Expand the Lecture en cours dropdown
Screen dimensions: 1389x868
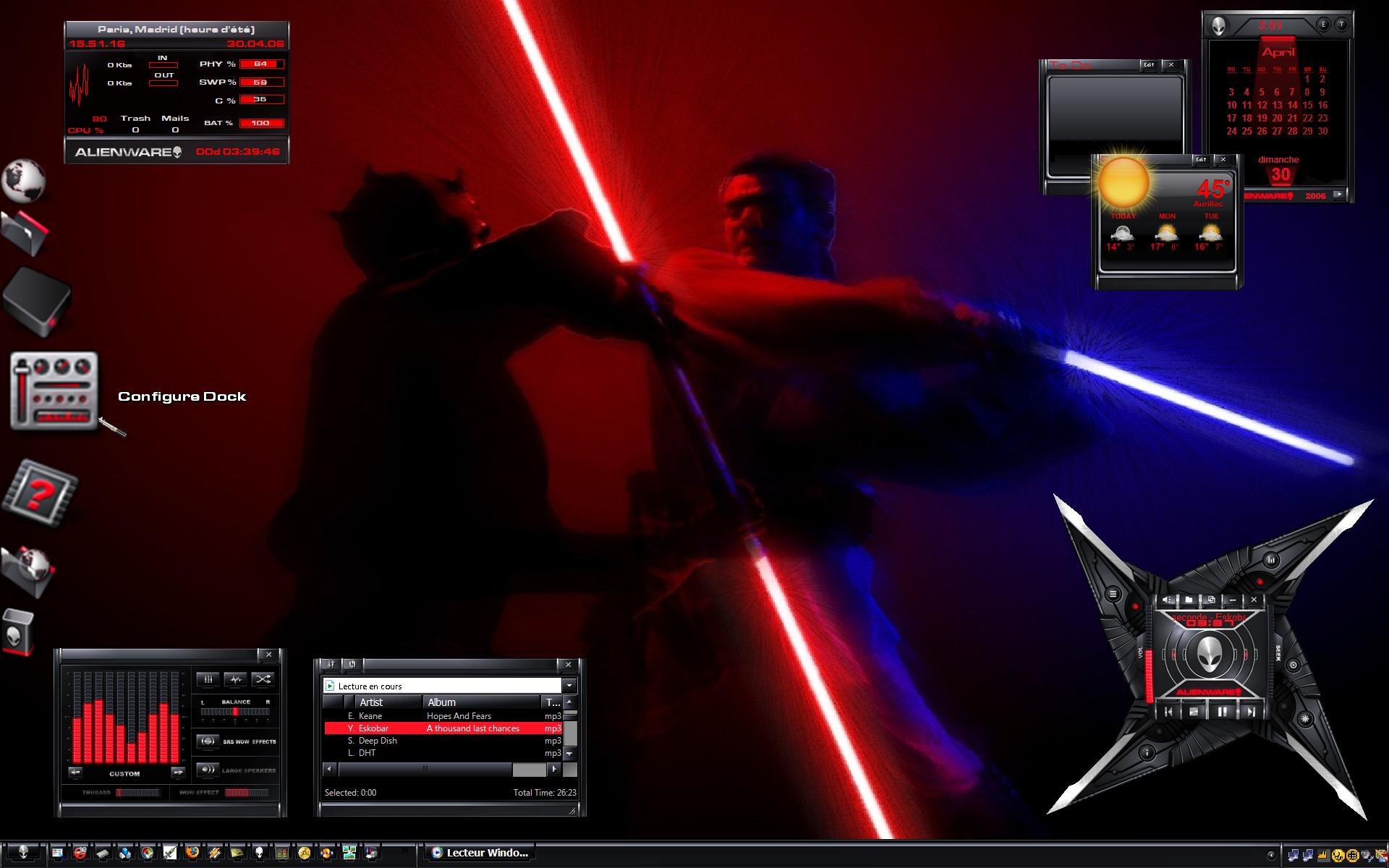569,686
